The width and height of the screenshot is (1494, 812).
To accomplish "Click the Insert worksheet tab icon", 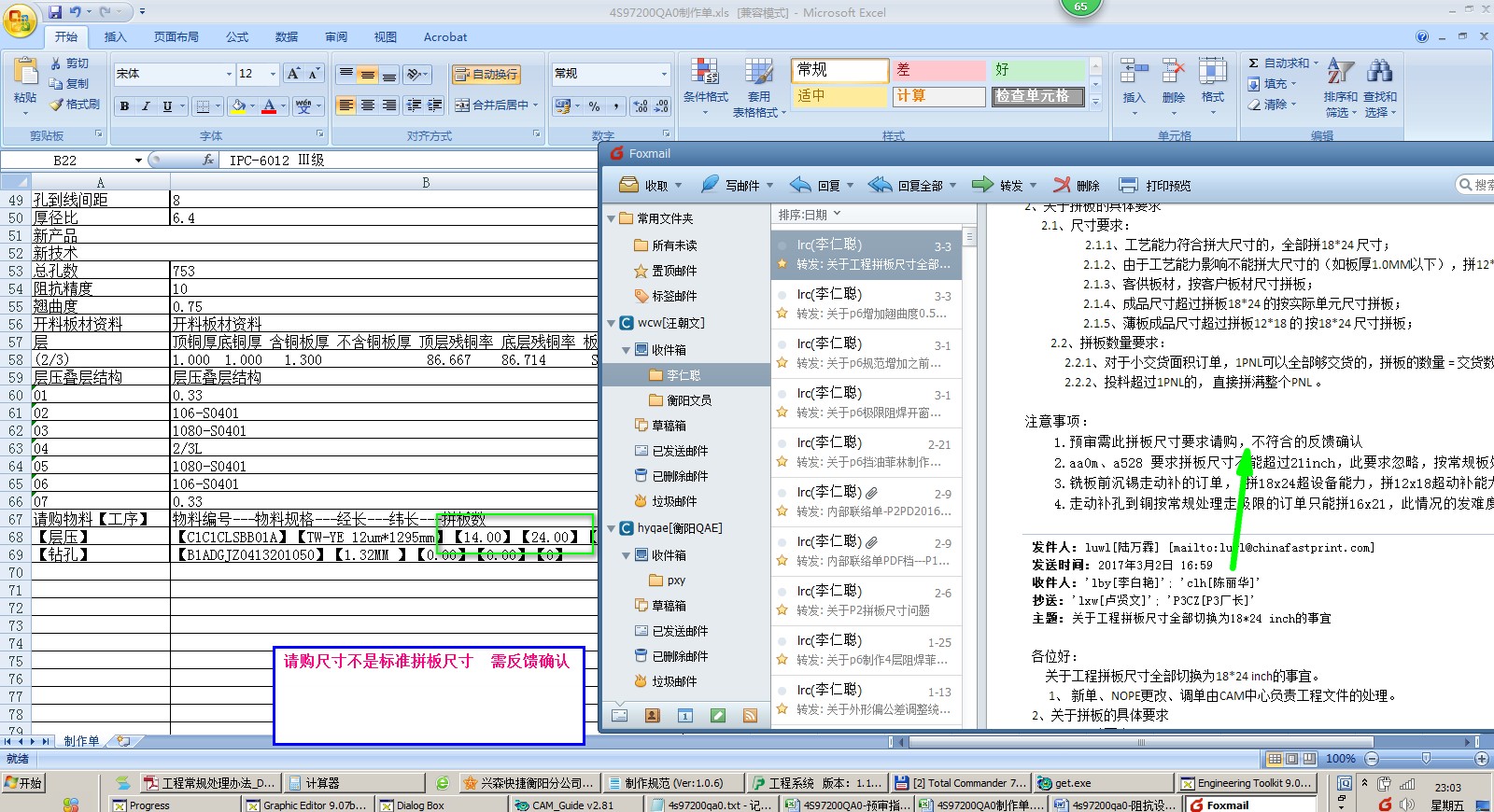I will (x=122, y=741).
